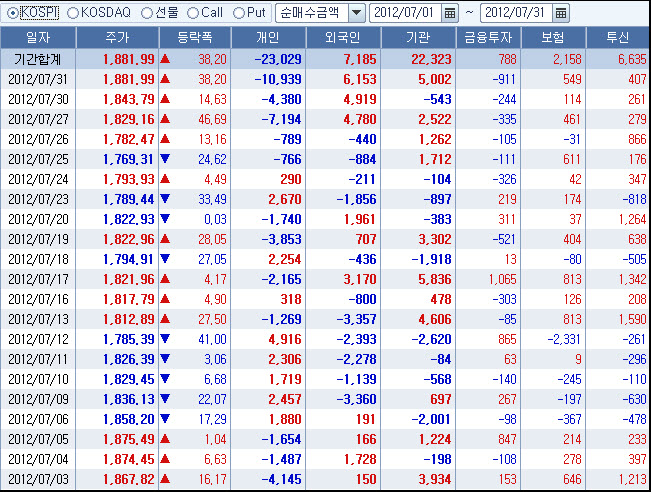The width and height of the screenshot is (651, 492).
Task: Click the end date field 2012/07/31
Action: pos(517,13)
